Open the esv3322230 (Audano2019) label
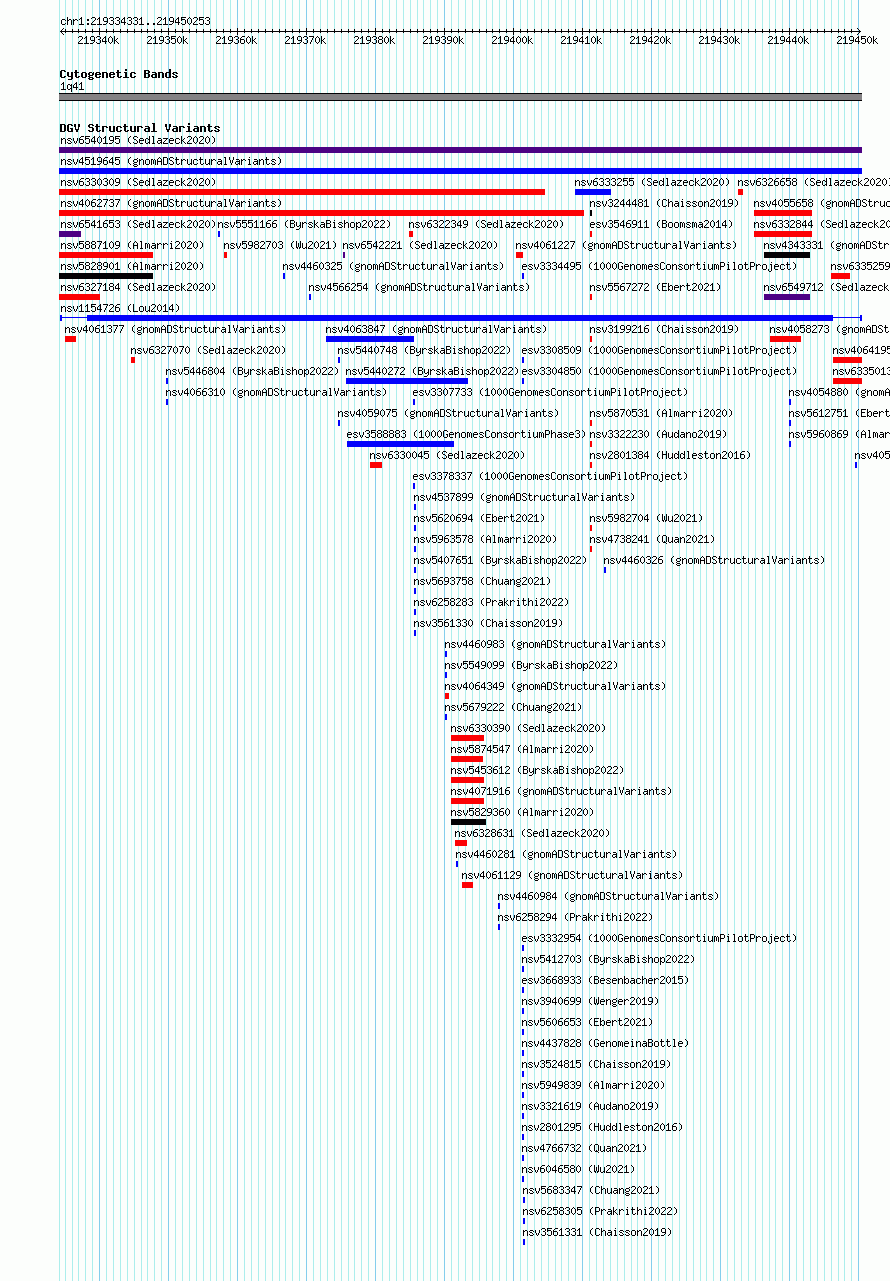Viewport: 890px width, 1281px height. point(658,434)
